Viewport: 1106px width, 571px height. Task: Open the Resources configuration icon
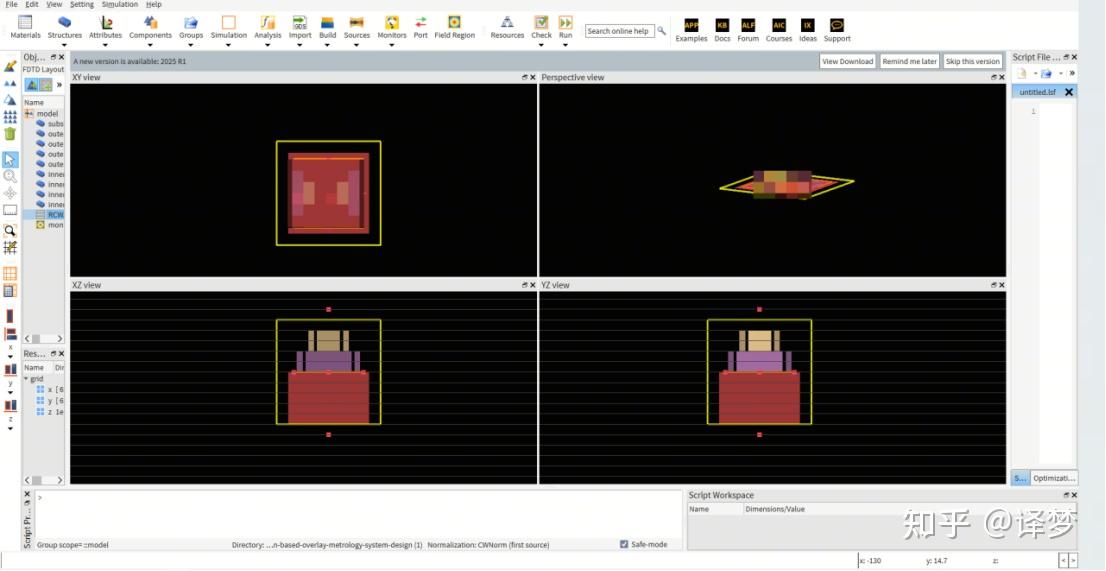(507, 23)
